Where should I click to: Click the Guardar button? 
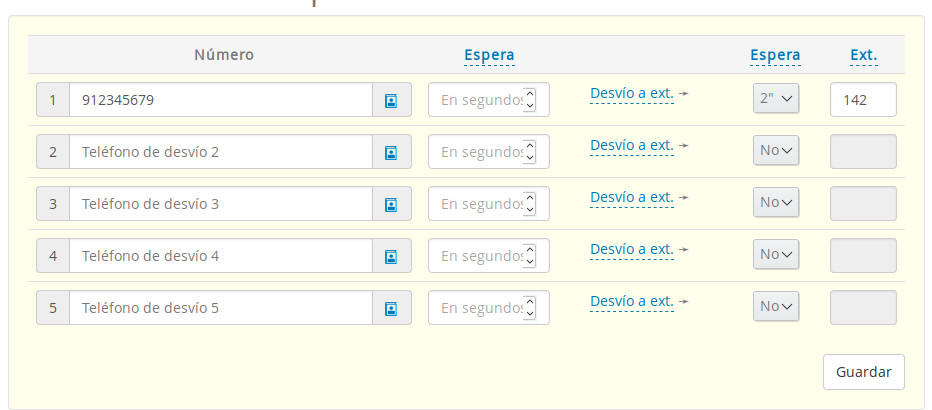tap(863, 371)
